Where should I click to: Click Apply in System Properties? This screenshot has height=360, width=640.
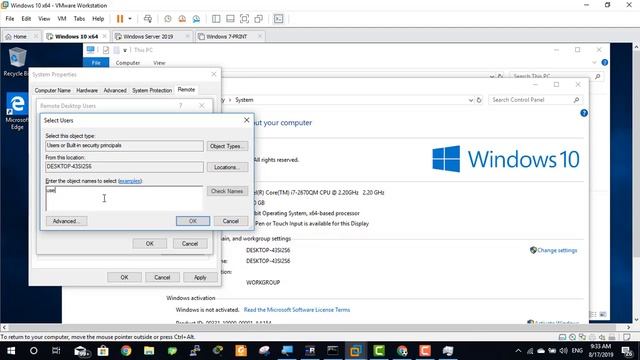point(200,277)
